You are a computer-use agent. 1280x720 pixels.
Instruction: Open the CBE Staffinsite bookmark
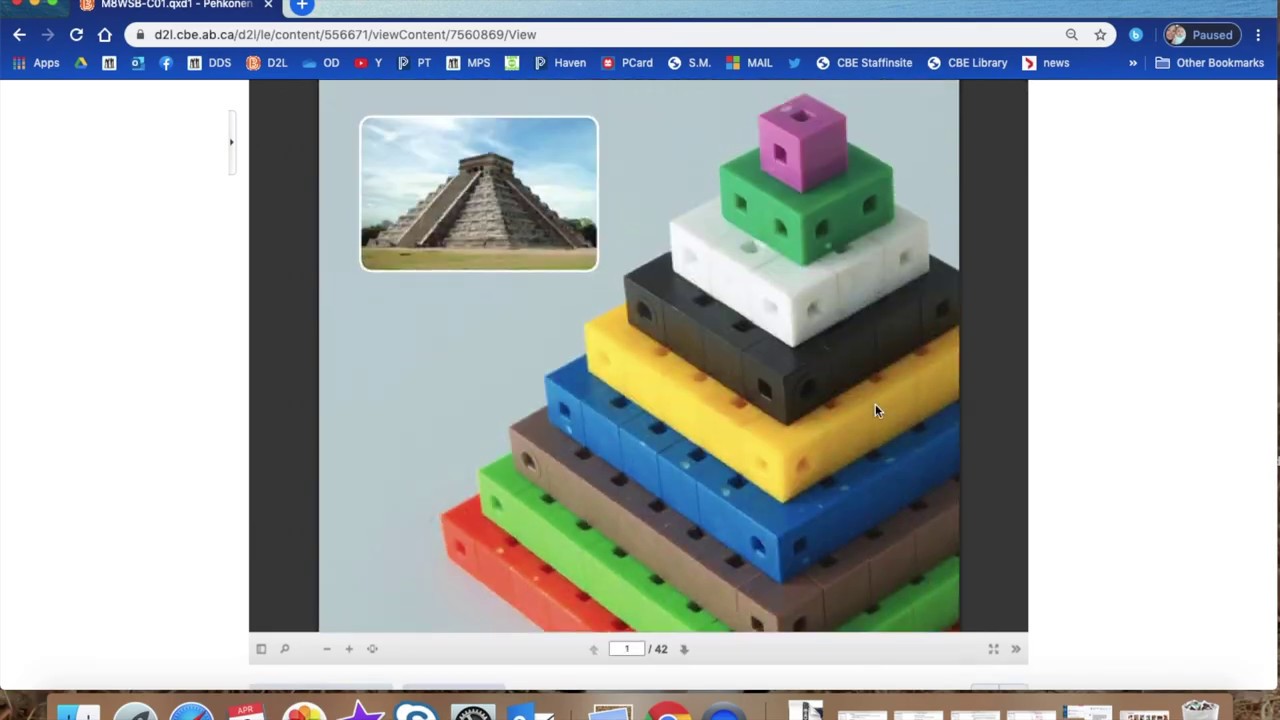(864, 63)
